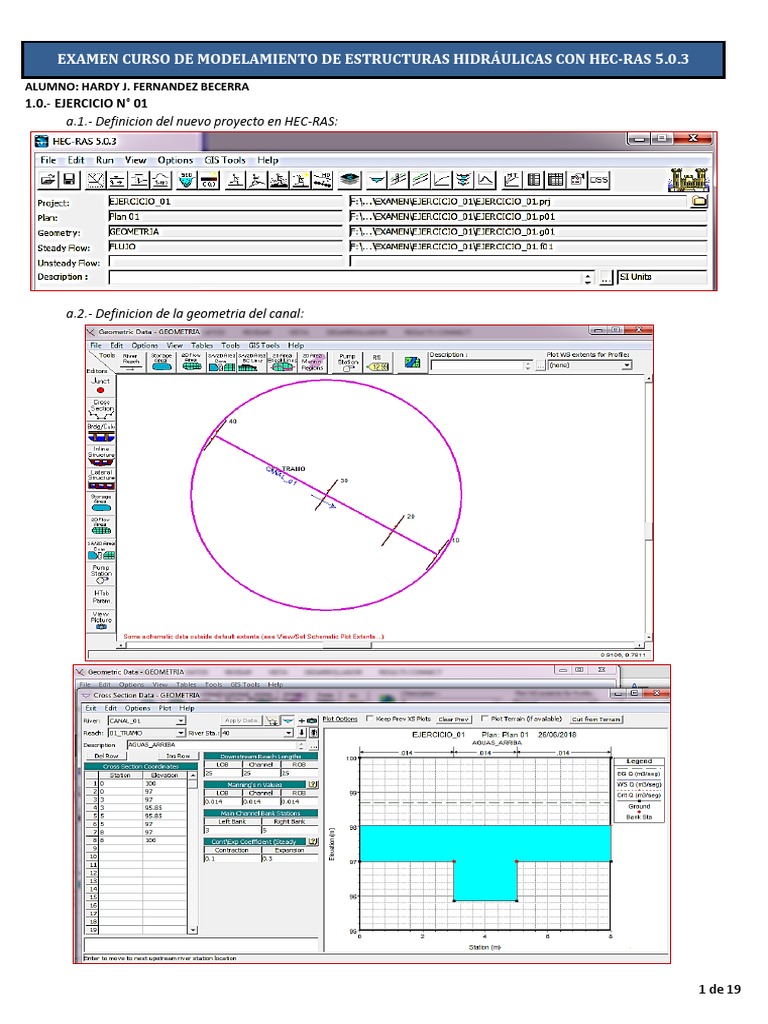Click the help icon beside Manning's n Values
Screen dimensions: 768x1024
(313, 784)
